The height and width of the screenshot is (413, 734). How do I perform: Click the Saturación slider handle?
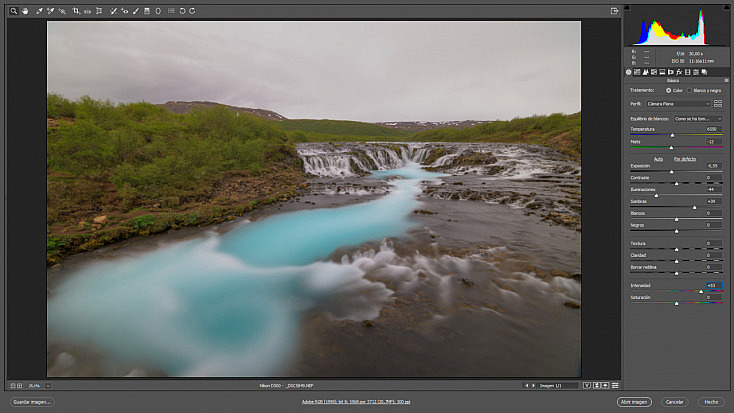click(x=676, y=303)
